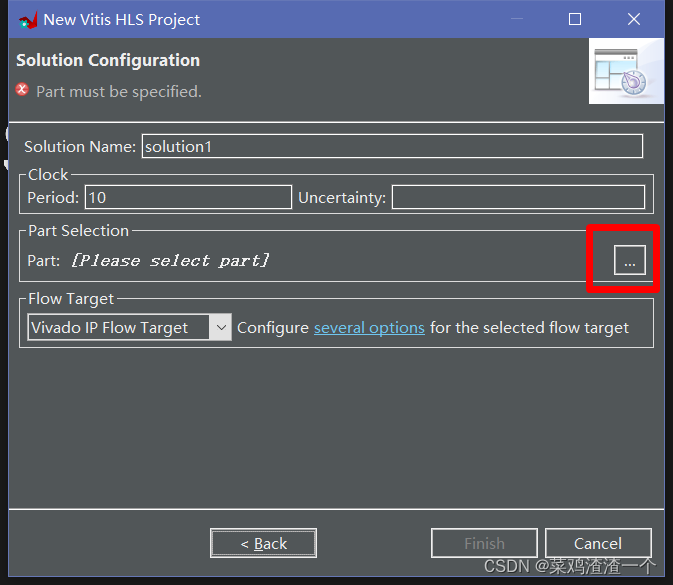Click the Finish button
This screenshot has height=585, width=673.
484,543
